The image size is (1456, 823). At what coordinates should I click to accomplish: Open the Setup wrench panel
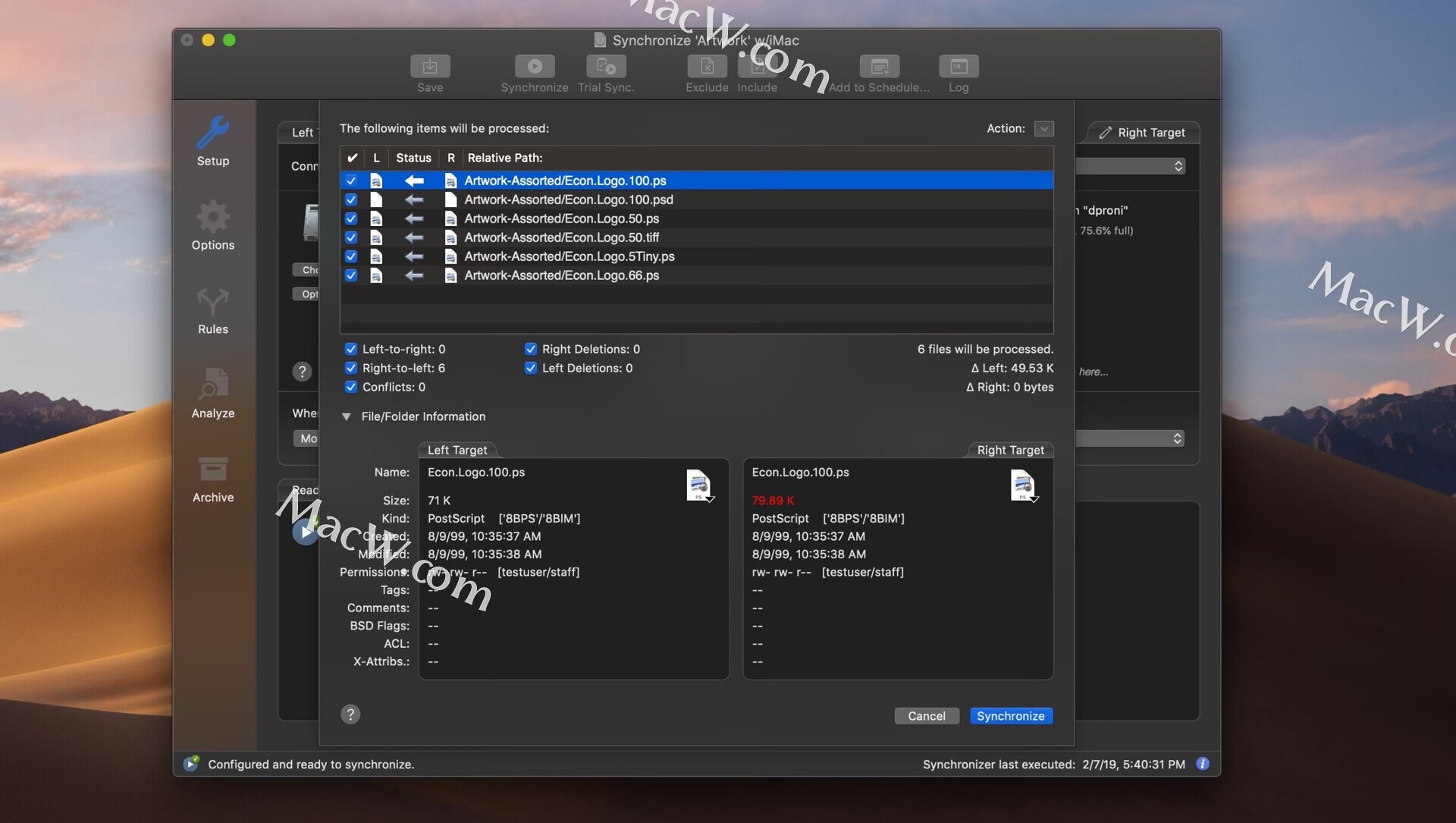(x=212, y=141)
